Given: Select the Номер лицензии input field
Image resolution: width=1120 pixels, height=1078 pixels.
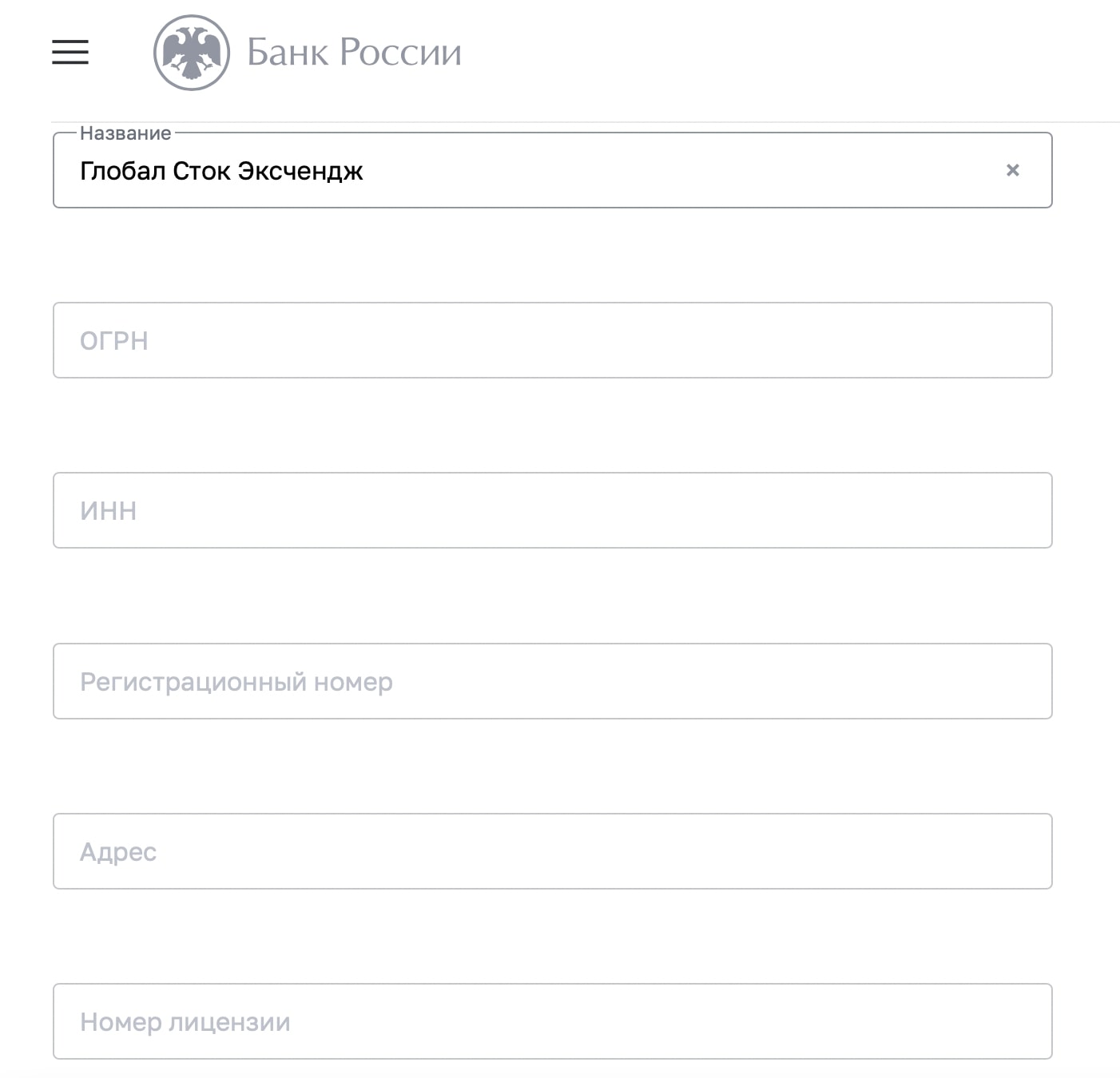Looking at the screenshot, I should pyautogui.click(x=552, y=1021).
